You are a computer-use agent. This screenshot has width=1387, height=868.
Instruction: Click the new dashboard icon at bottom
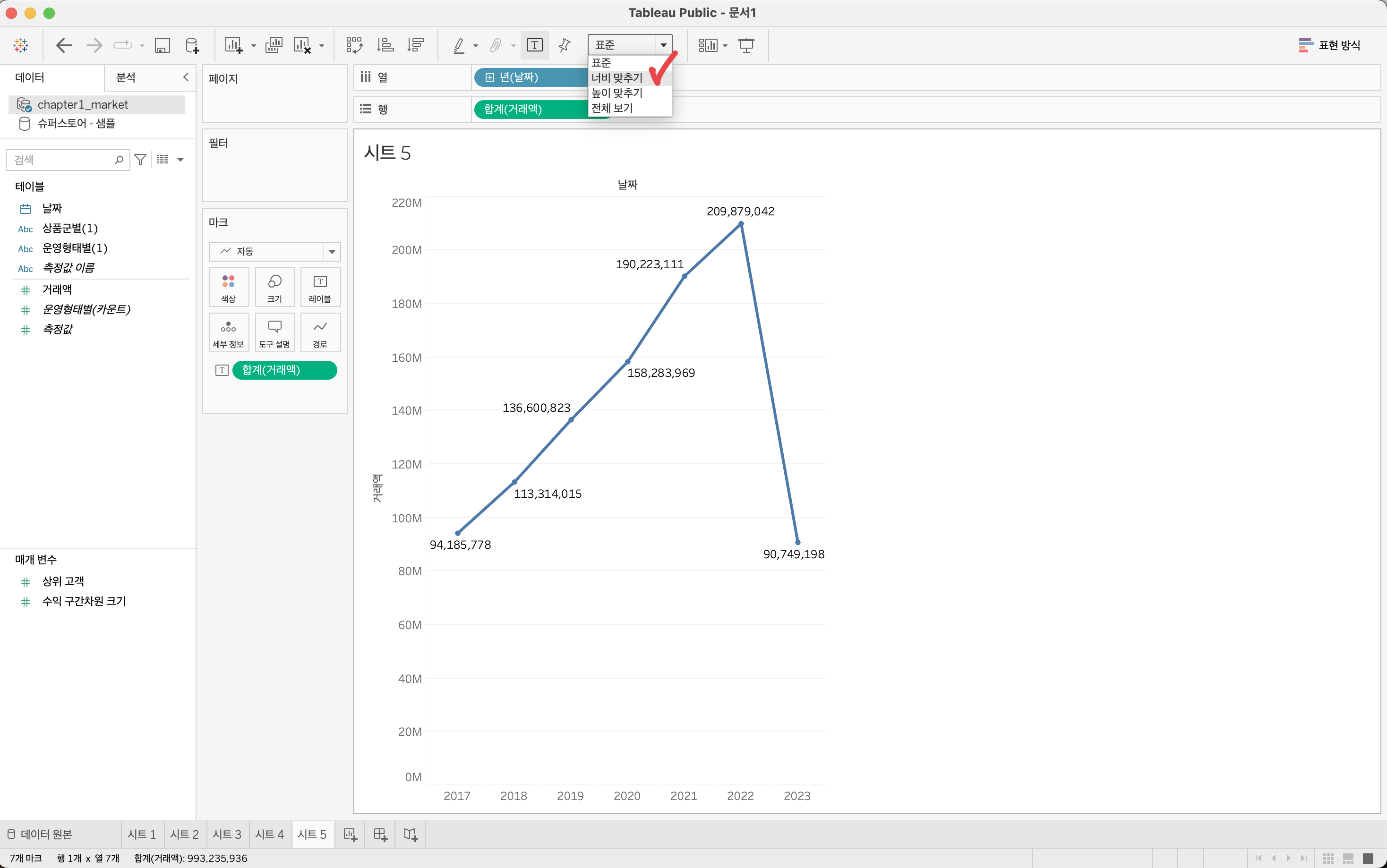tap(381, 834)
